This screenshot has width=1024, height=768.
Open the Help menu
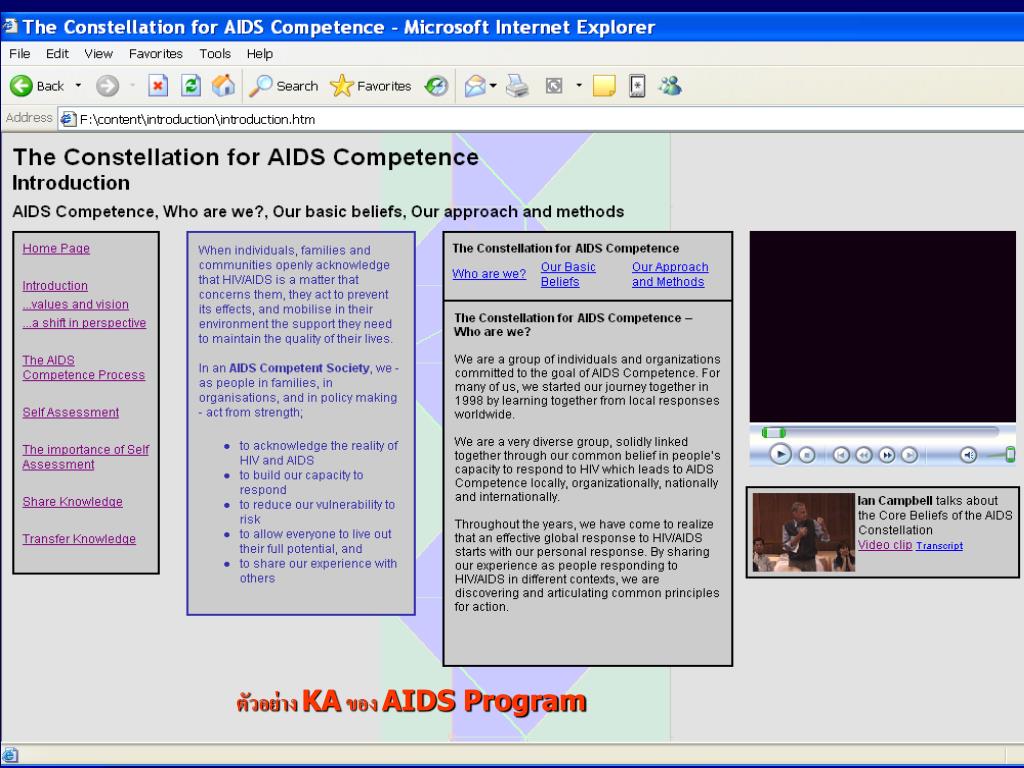pos(259,54)
